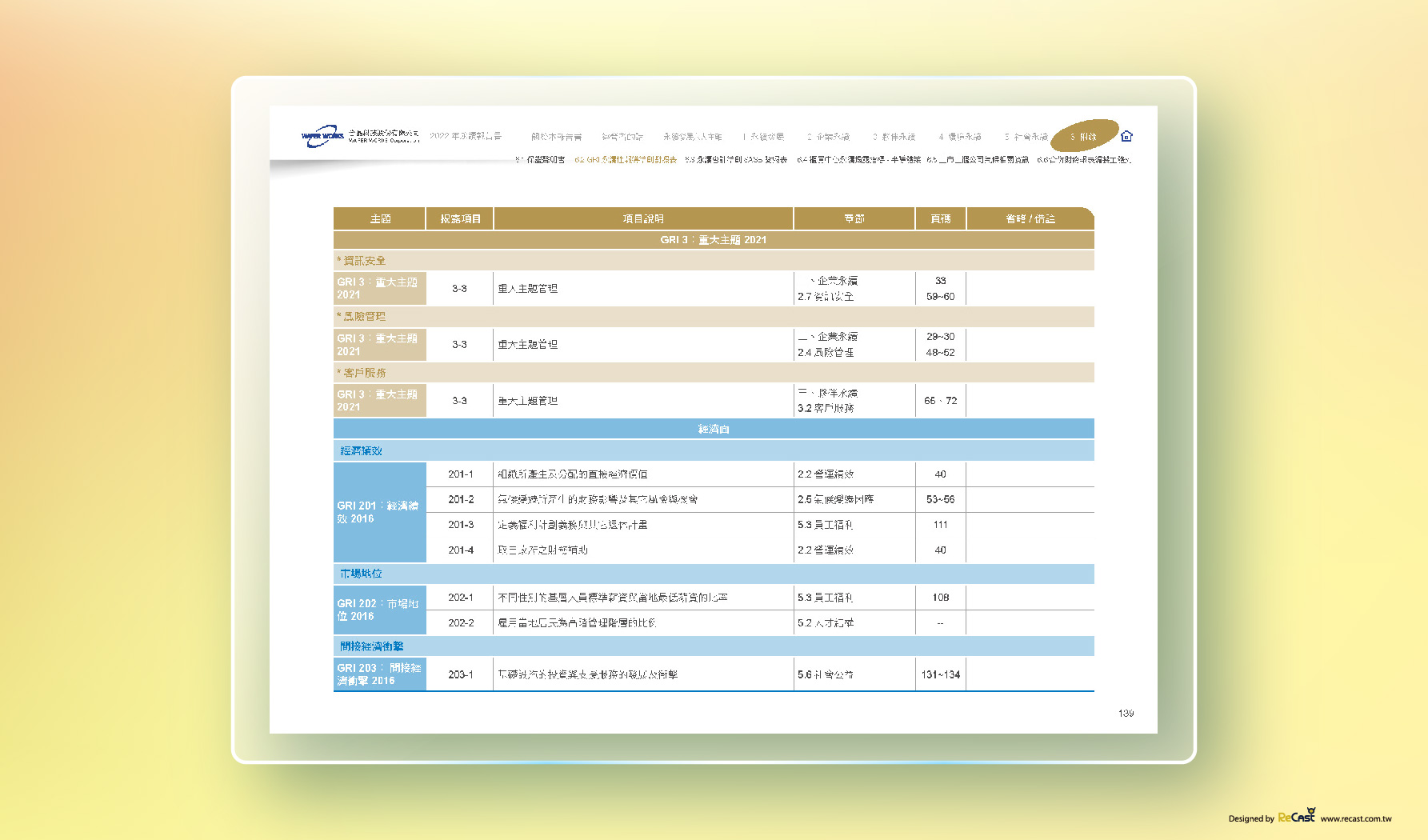The image size is (1428, 840).
Task: Open the chapter 3 navigation tab
Action: (894, 137)
